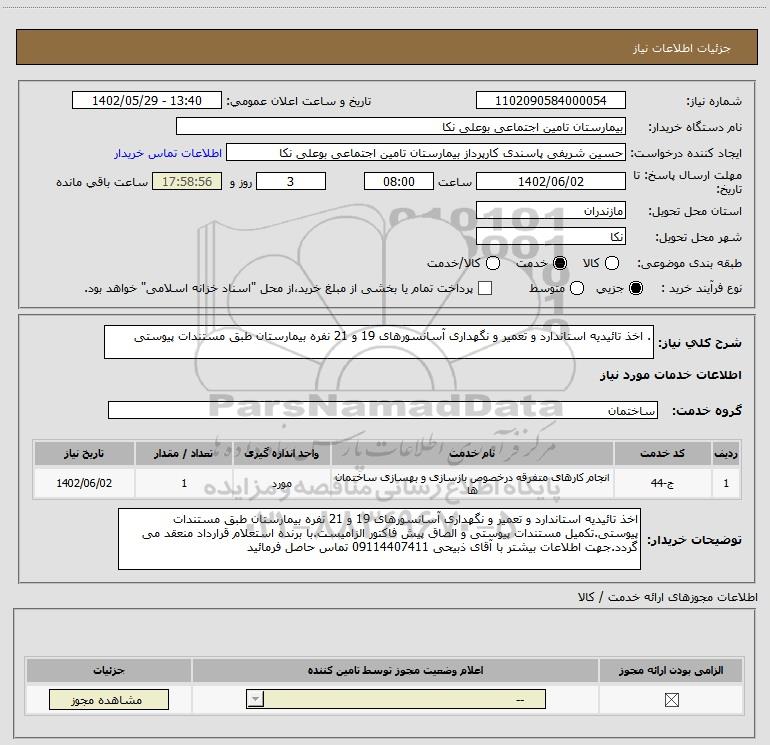Click the نام خدمت column header
This screenshot has height=745, width=770.
(472, 453)
